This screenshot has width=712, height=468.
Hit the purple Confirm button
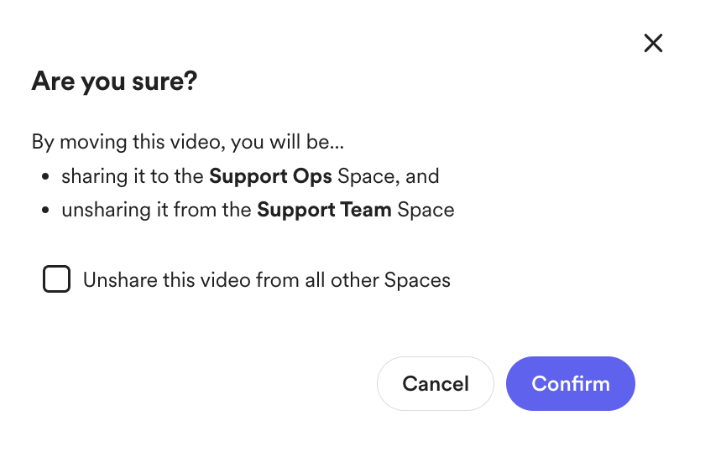pyautogui.click(x=570, y=384)
